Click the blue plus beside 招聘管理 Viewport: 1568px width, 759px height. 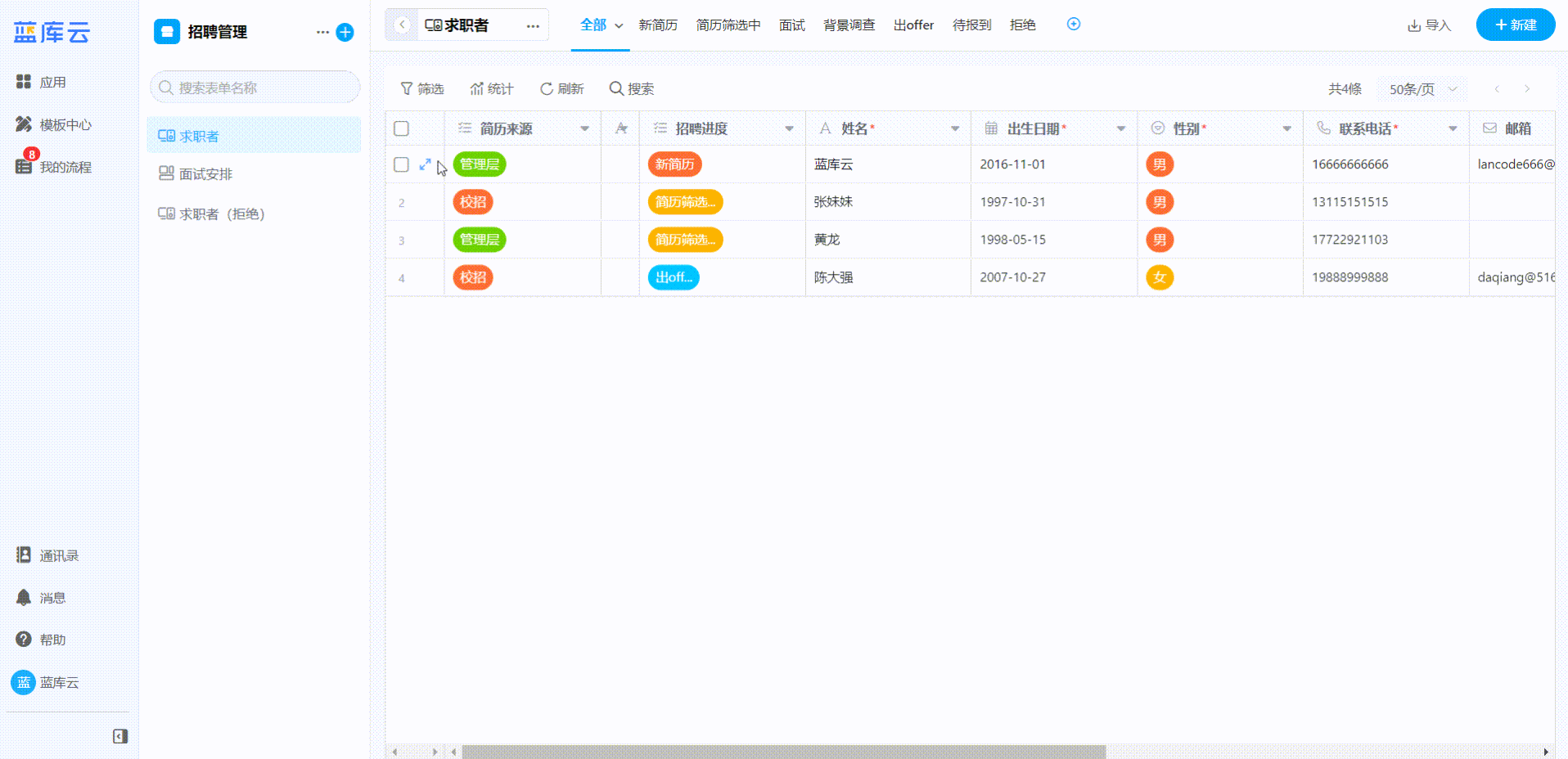(345, 32)
